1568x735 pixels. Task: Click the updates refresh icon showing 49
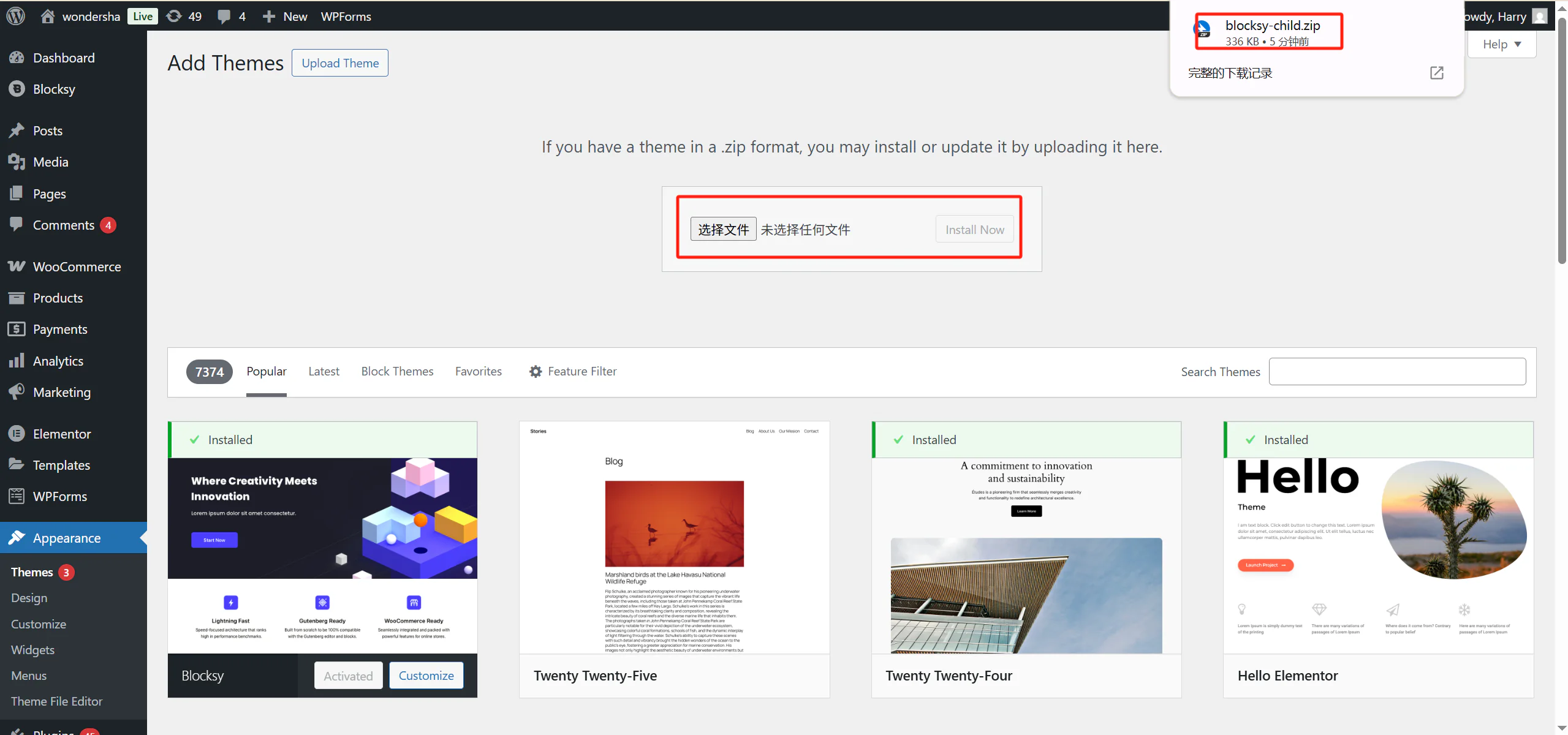point(175,16)
